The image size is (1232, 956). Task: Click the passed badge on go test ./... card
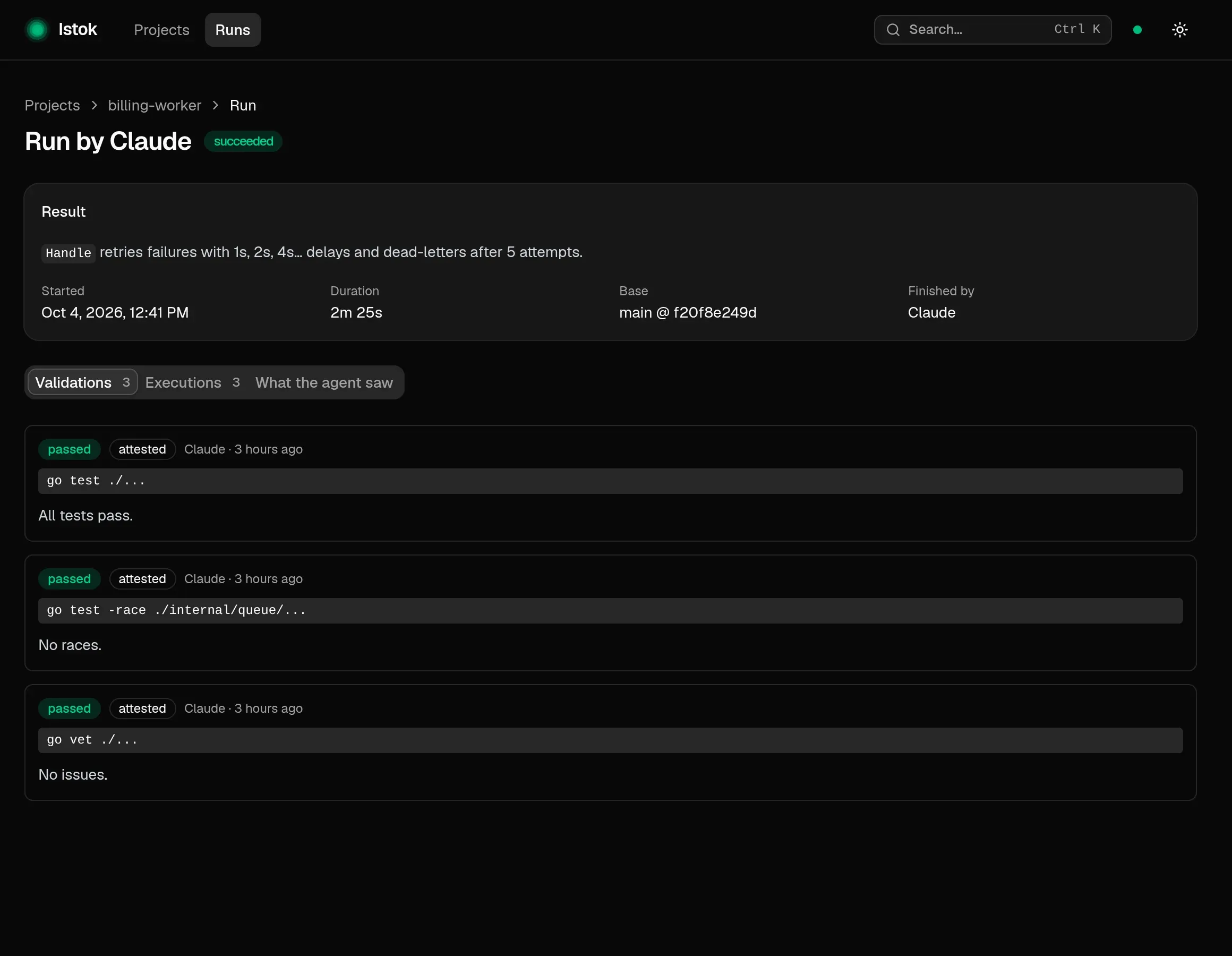point(70,449)
